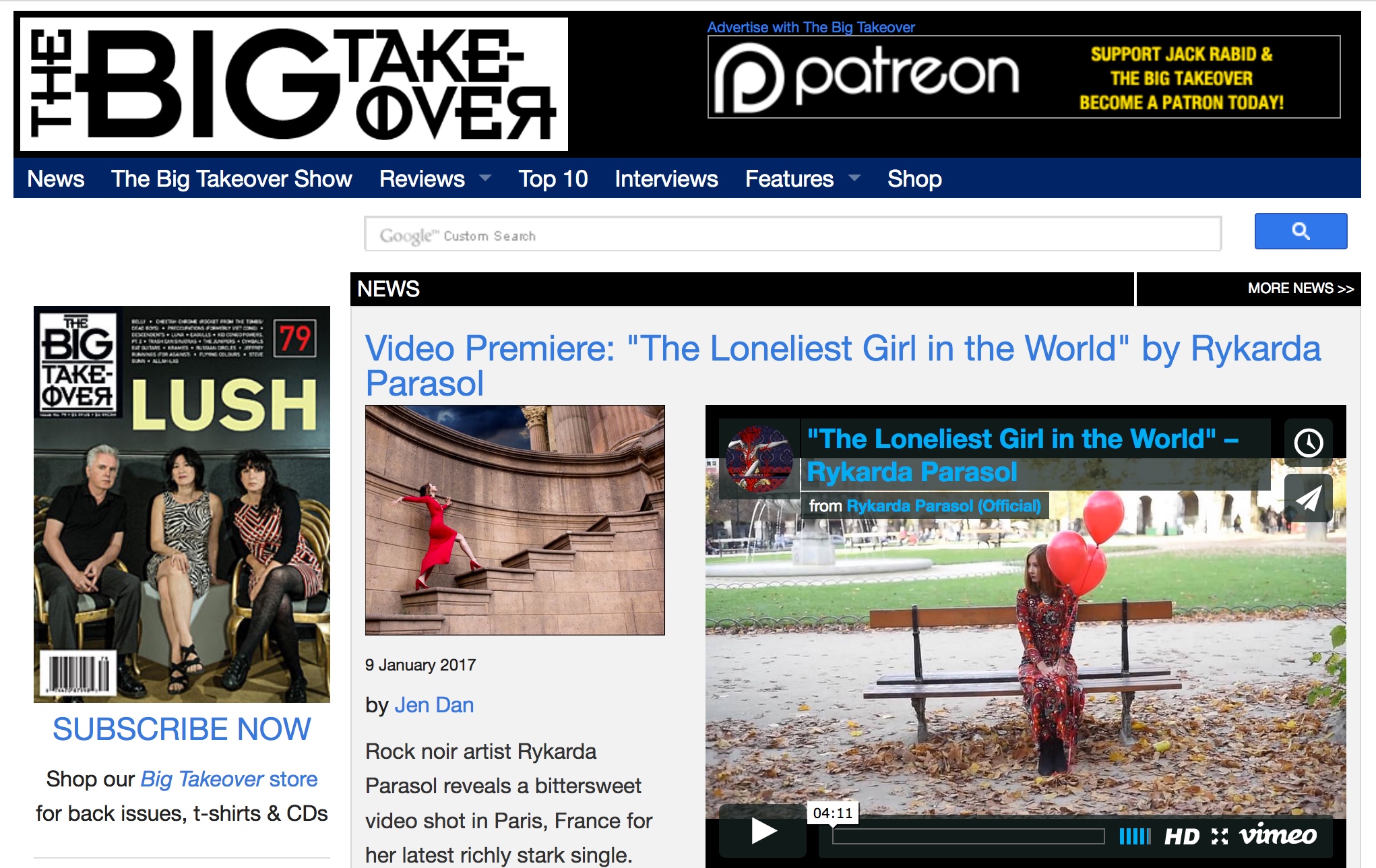Viewport: 1376px width, 868px height.
Task: Toggle HD video quality
Action: [1182, 836]
